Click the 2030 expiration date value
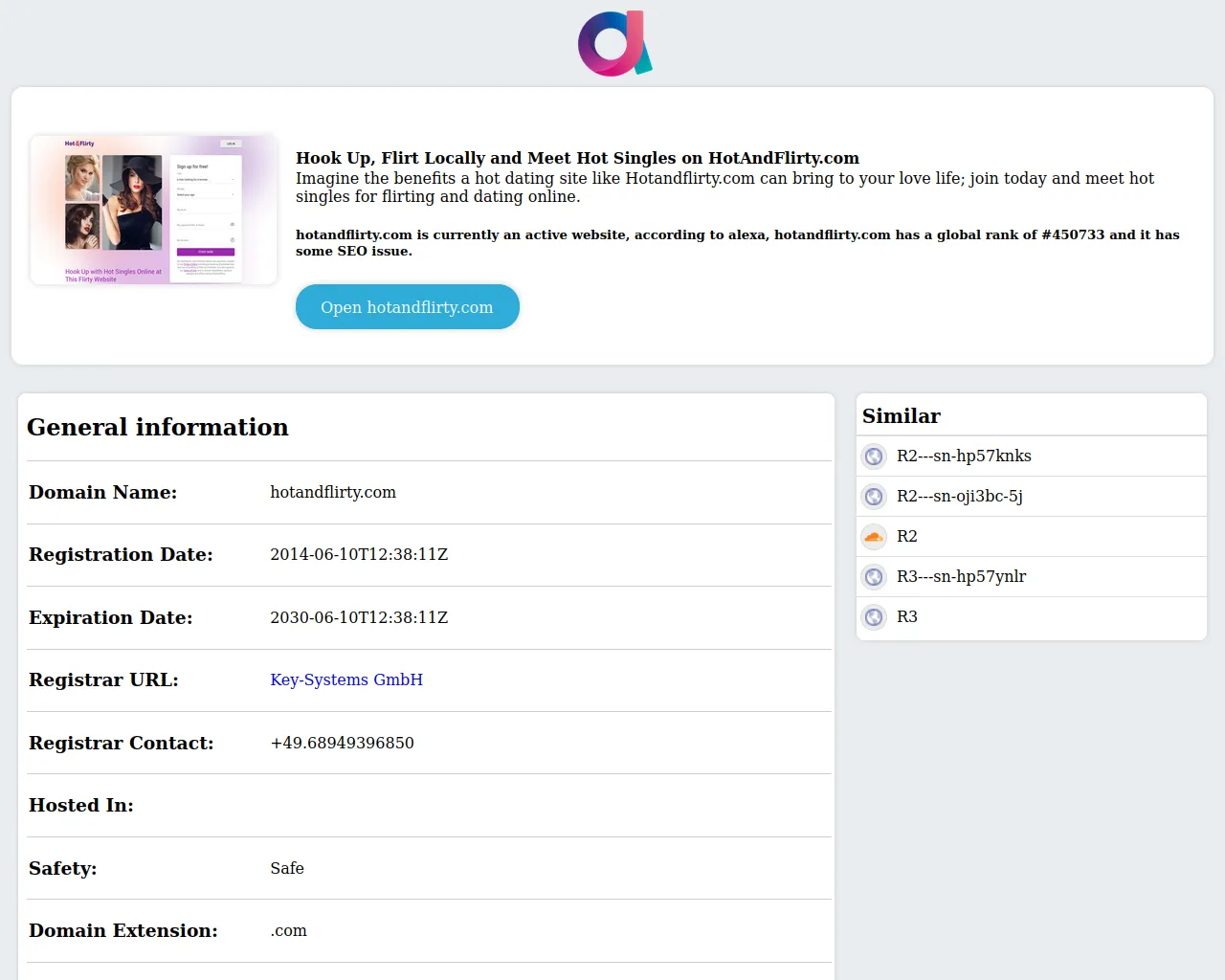Image resolution: width=1225 pixels, height=980 pixels. tap(359, 617)
